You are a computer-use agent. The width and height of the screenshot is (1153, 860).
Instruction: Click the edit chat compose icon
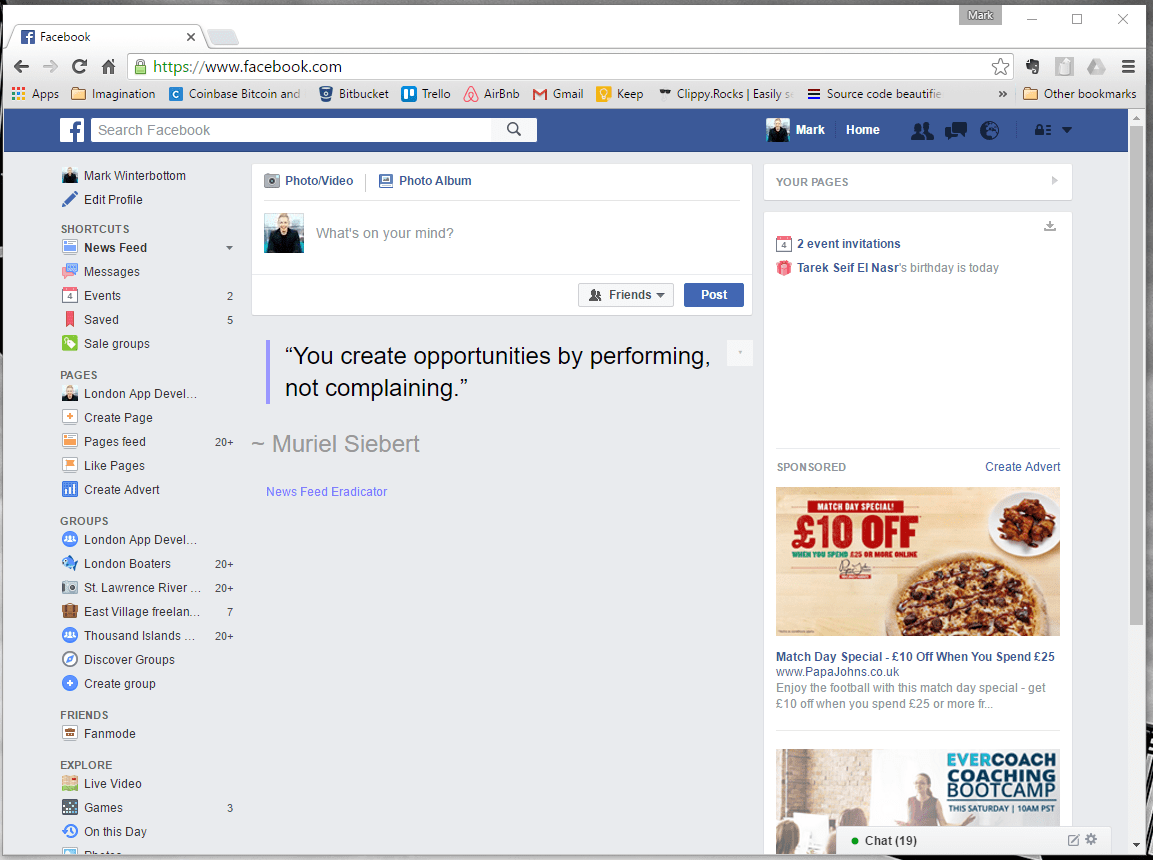1073,839
